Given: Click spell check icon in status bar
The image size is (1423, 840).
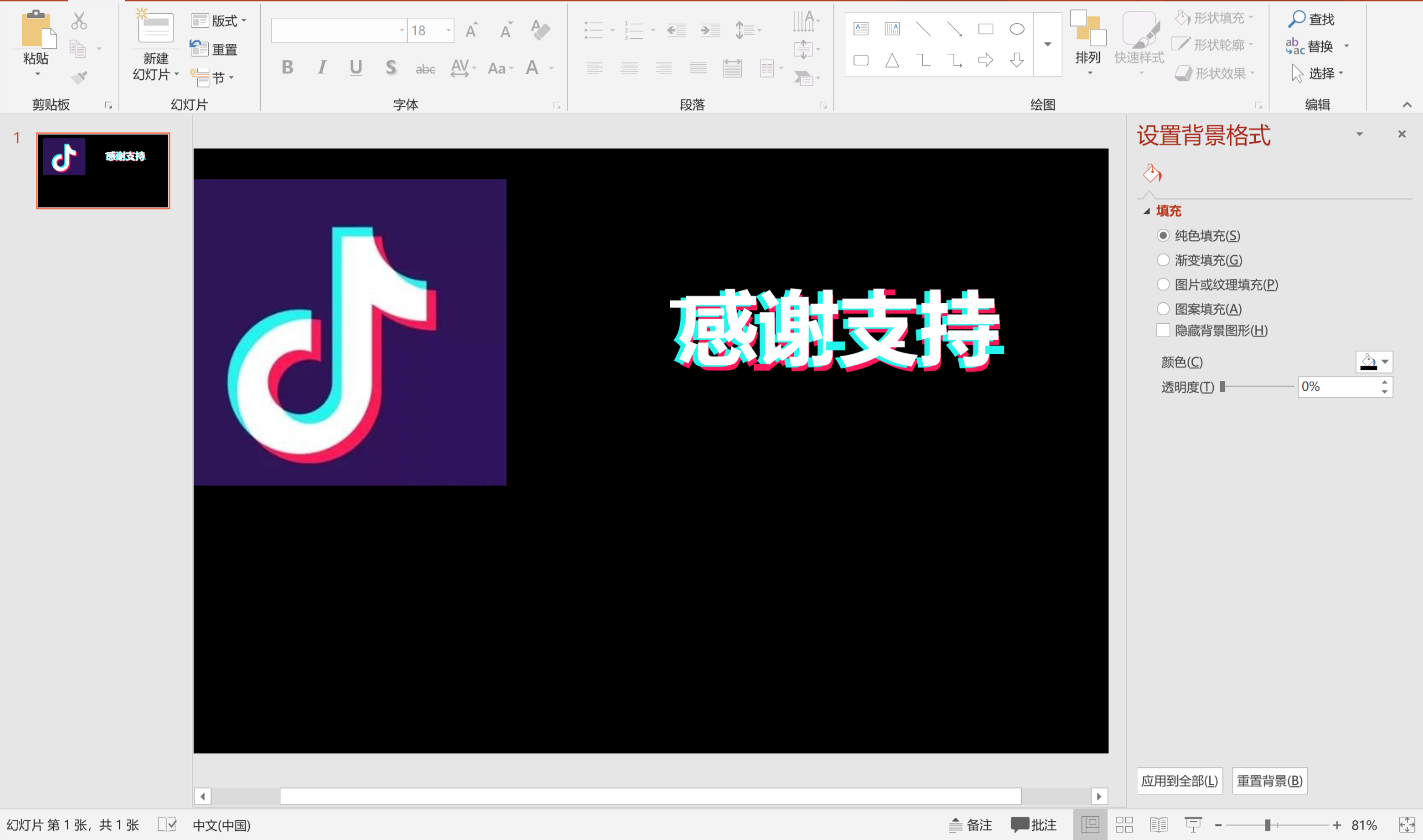Looking at the screenshot, I should [167, 824].
